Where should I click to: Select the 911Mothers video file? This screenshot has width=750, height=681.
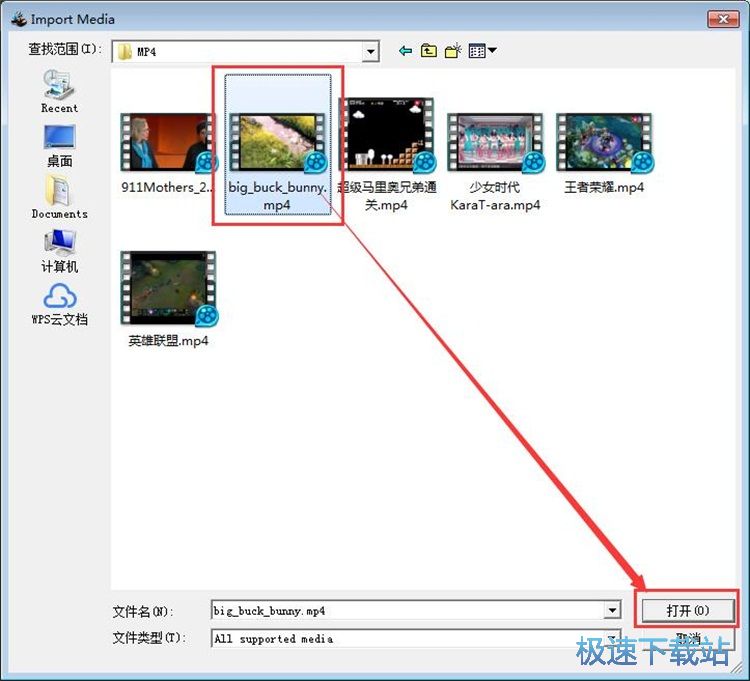click(168, 153)
